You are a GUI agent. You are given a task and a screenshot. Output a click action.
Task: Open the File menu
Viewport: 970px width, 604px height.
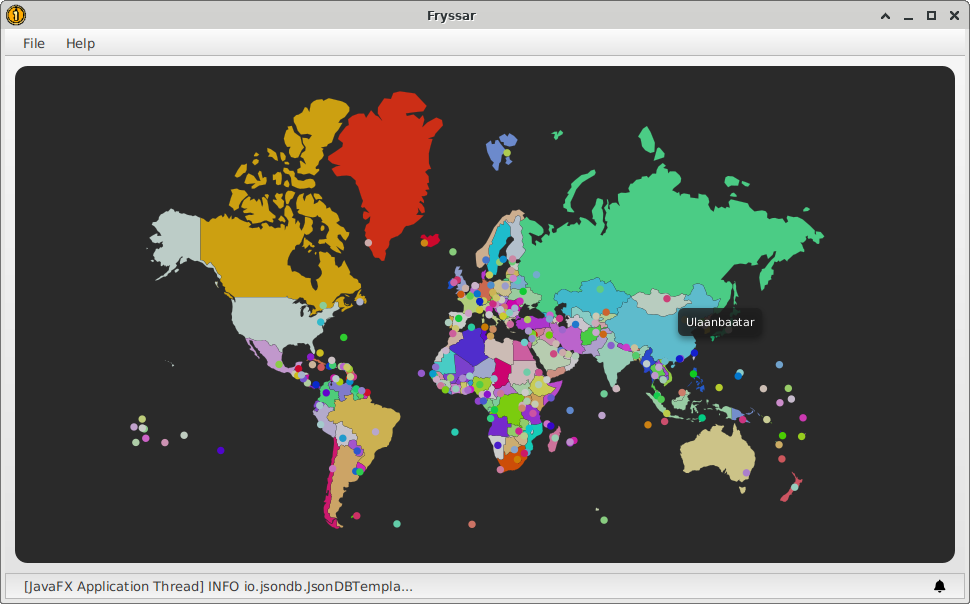[x=34, y=43]
